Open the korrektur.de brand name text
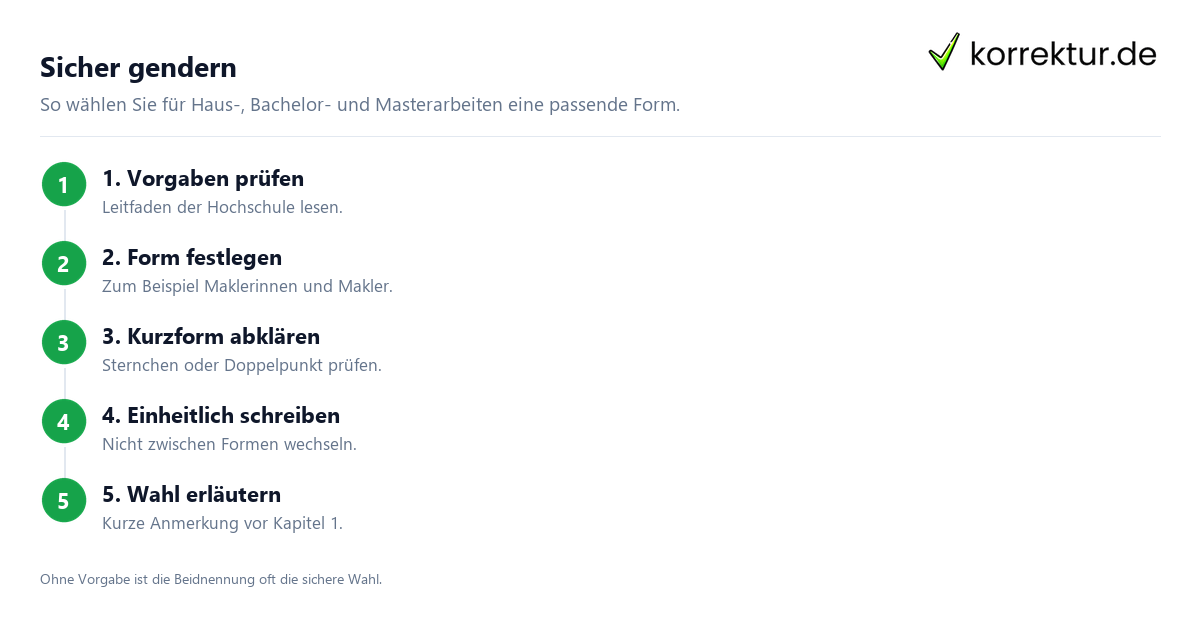The width and height of the screenshot is (1200, 630). point(1063,53)
